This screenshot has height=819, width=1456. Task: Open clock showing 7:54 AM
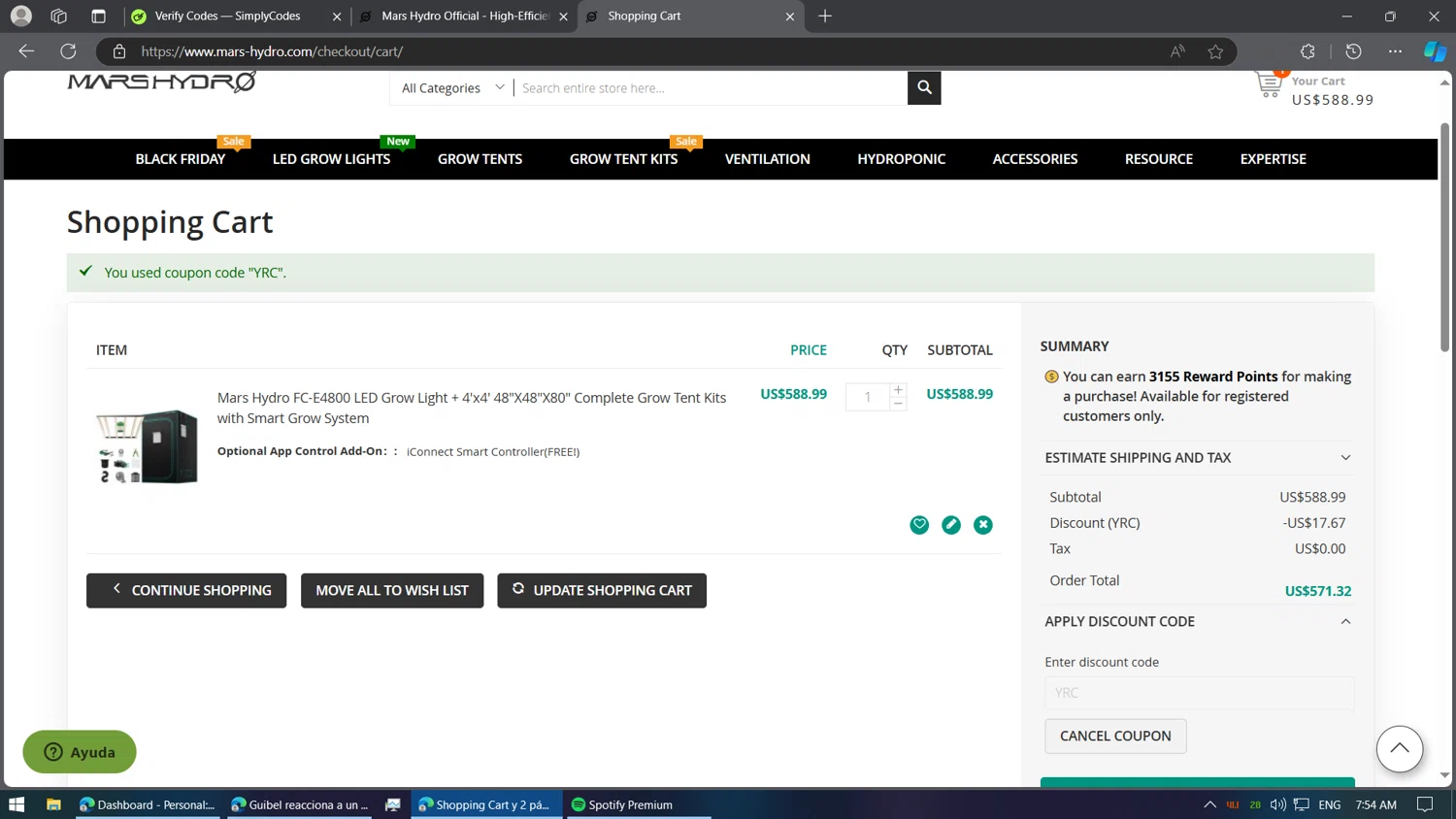click(1375, 804)
